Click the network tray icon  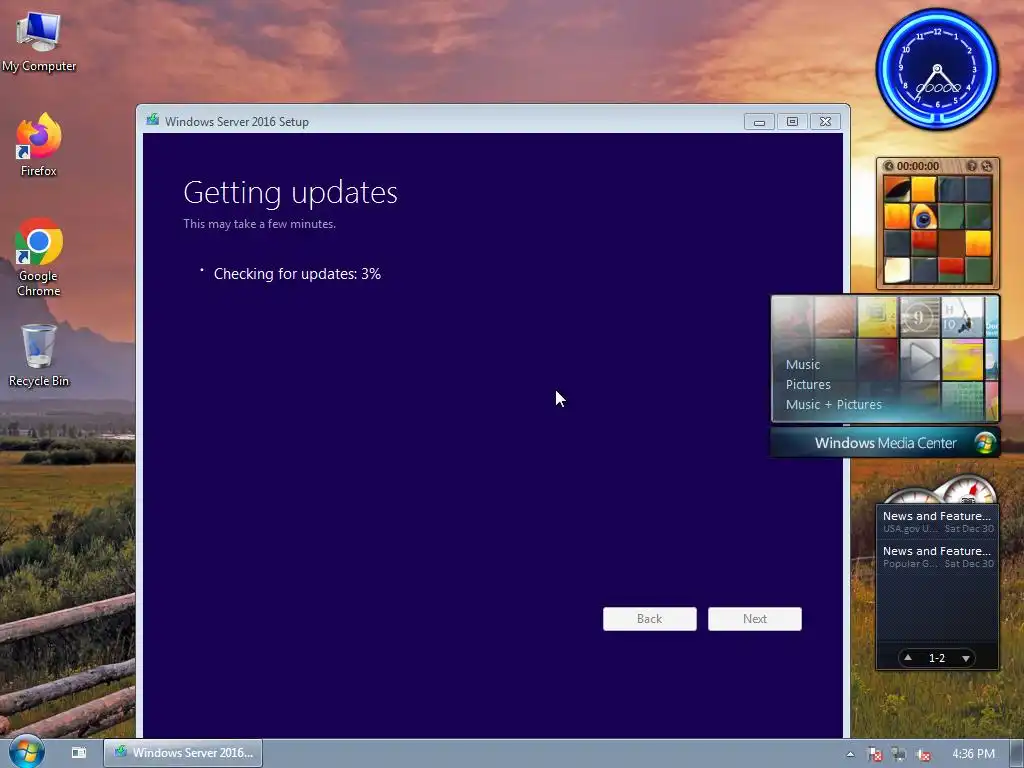[899, 754]
